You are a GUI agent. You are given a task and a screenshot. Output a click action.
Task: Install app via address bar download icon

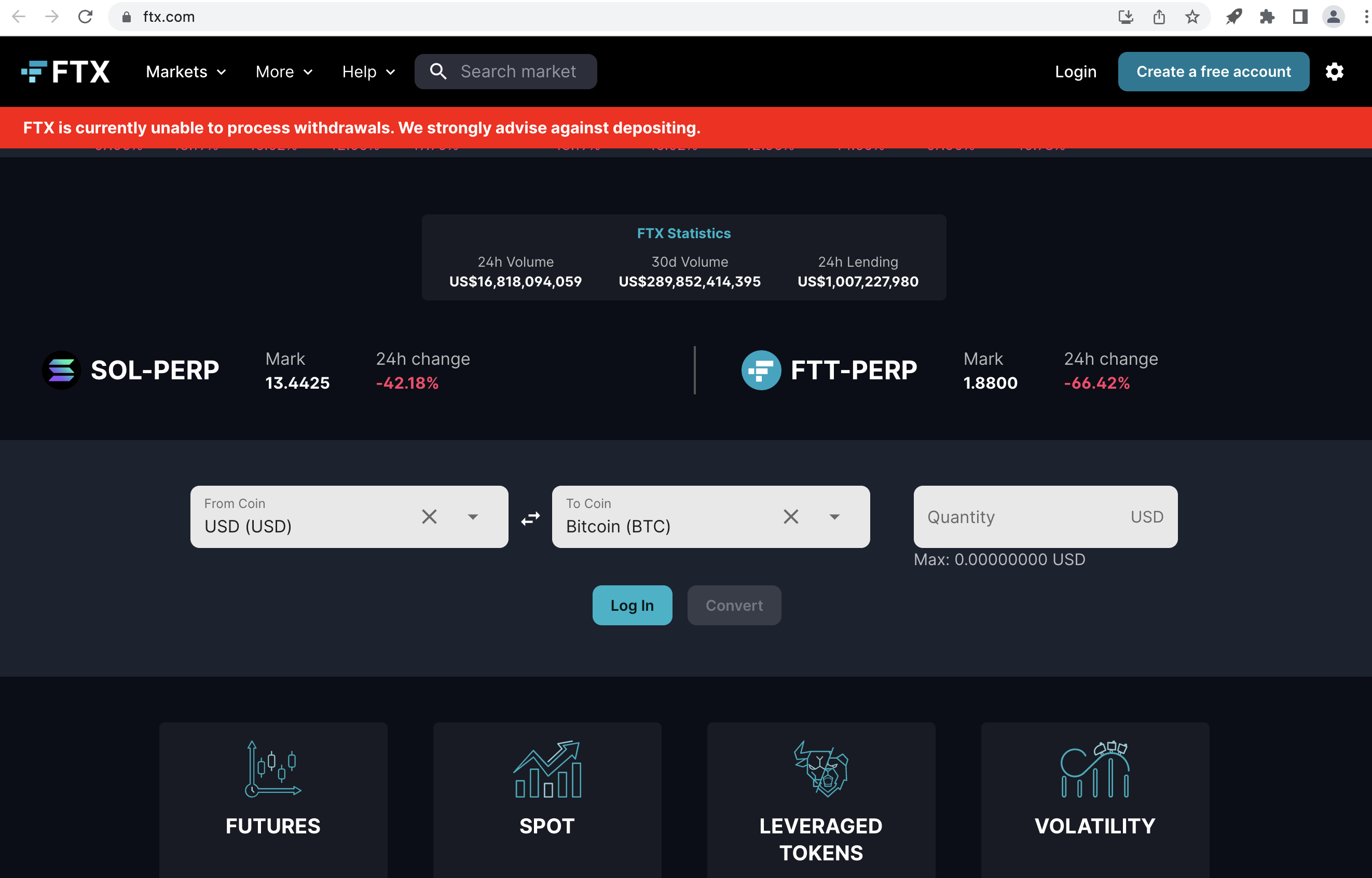[1125, 17]
